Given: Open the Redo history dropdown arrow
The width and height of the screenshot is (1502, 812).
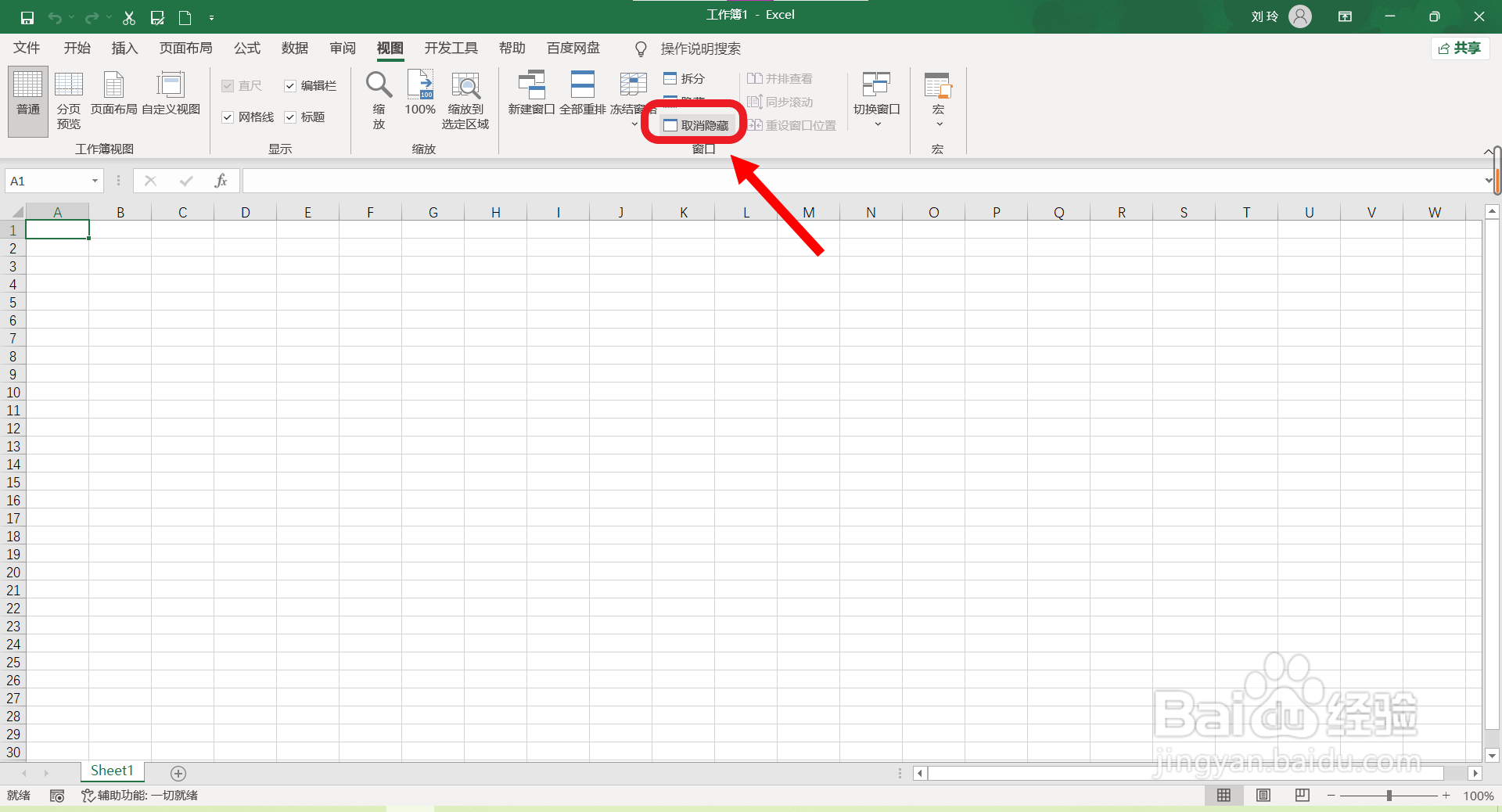Looking at the screenshot, I should [x=109, y=17].
